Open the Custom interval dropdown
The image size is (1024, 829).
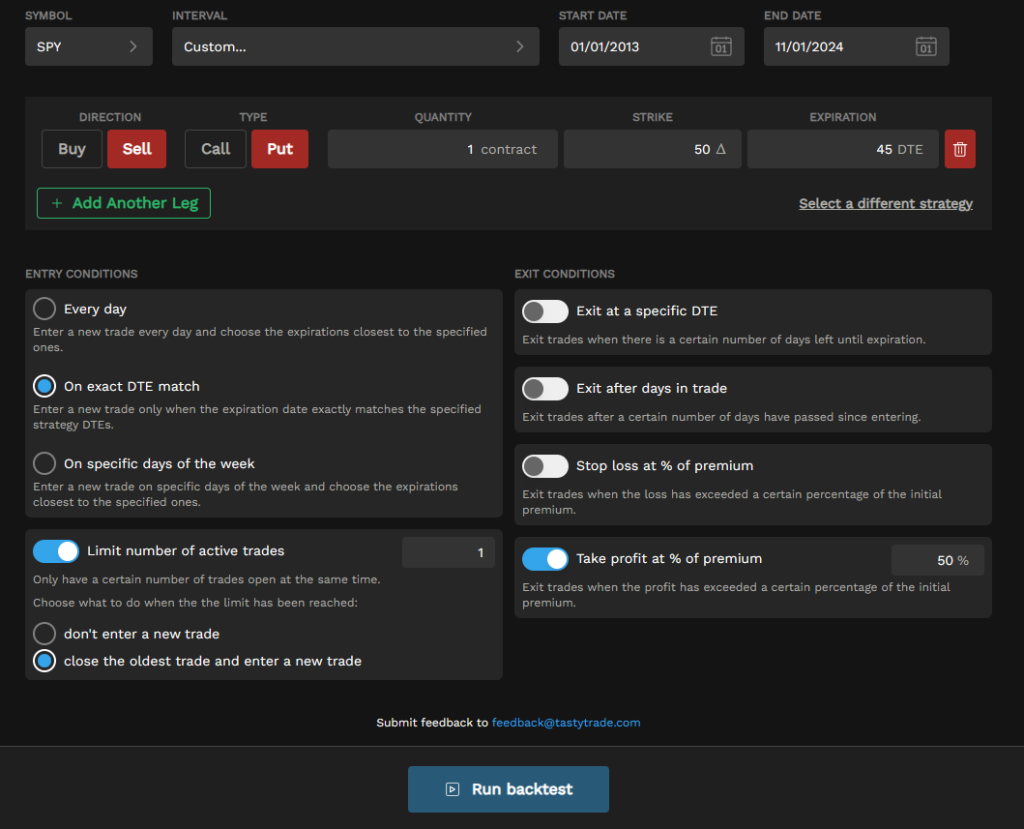(355, 46)
